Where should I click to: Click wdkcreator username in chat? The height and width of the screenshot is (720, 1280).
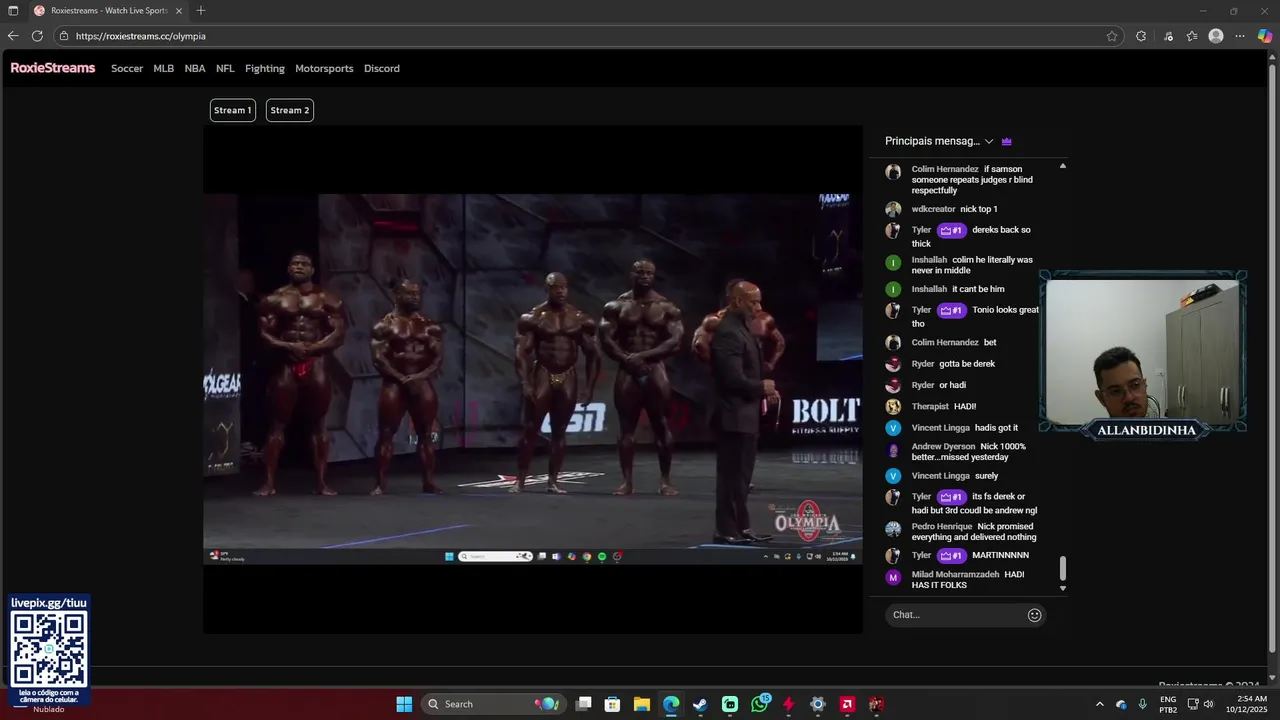coord(933,209)
